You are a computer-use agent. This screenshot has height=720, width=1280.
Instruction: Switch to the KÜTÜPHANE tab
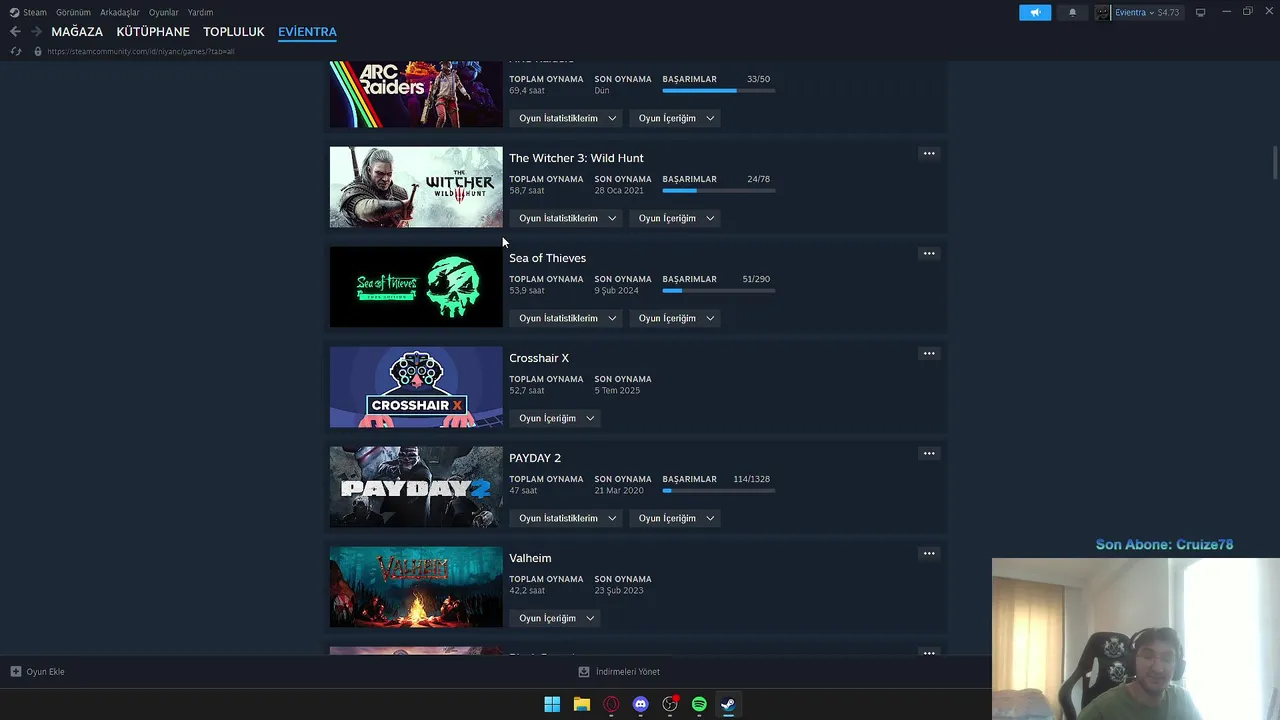pyautogui.click(x=153, y=32)
